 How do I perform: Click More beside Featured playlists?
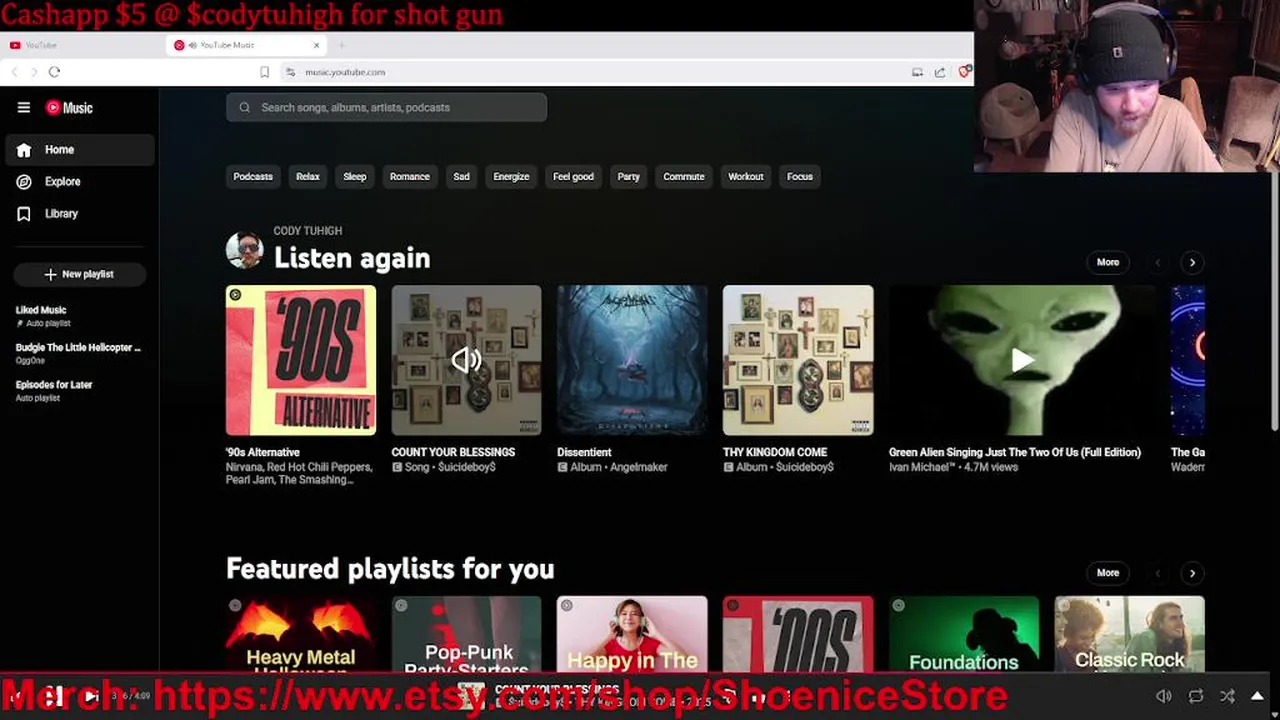(x=1108, y=573)
